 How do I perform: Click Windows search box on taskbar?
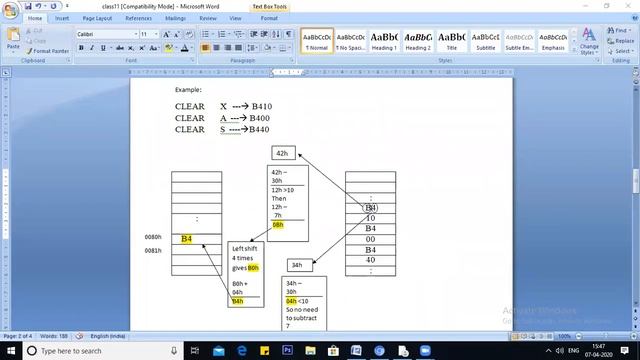tap(101, 351)
